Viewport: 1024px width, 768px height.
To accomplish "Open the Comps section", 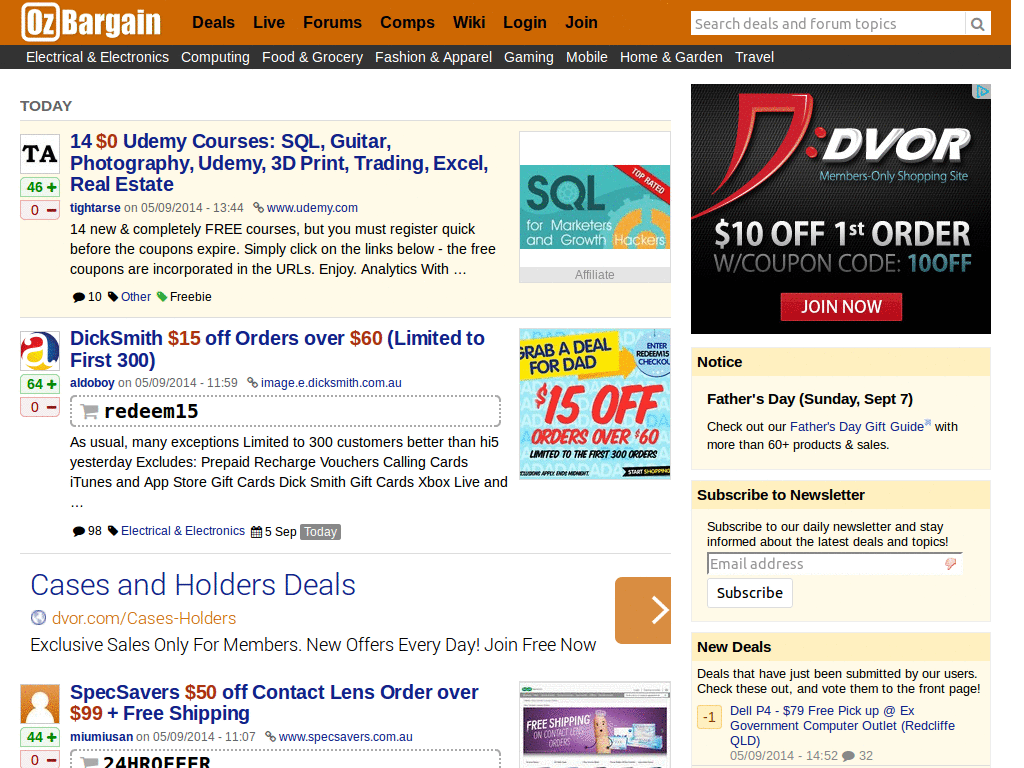I will coord(408,23).
